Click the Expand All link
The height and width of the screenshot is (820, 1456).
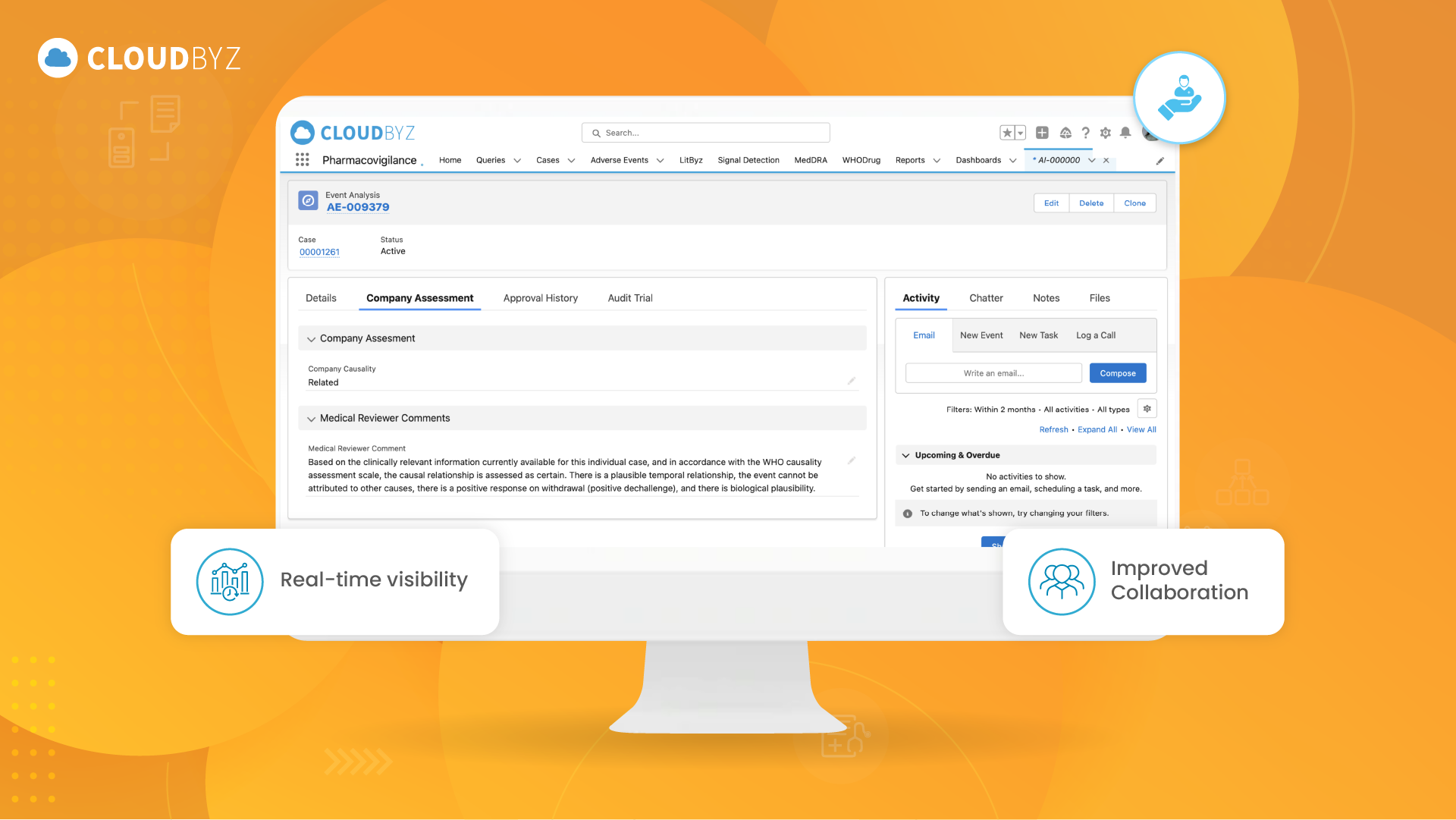[x=1097, y=429]
